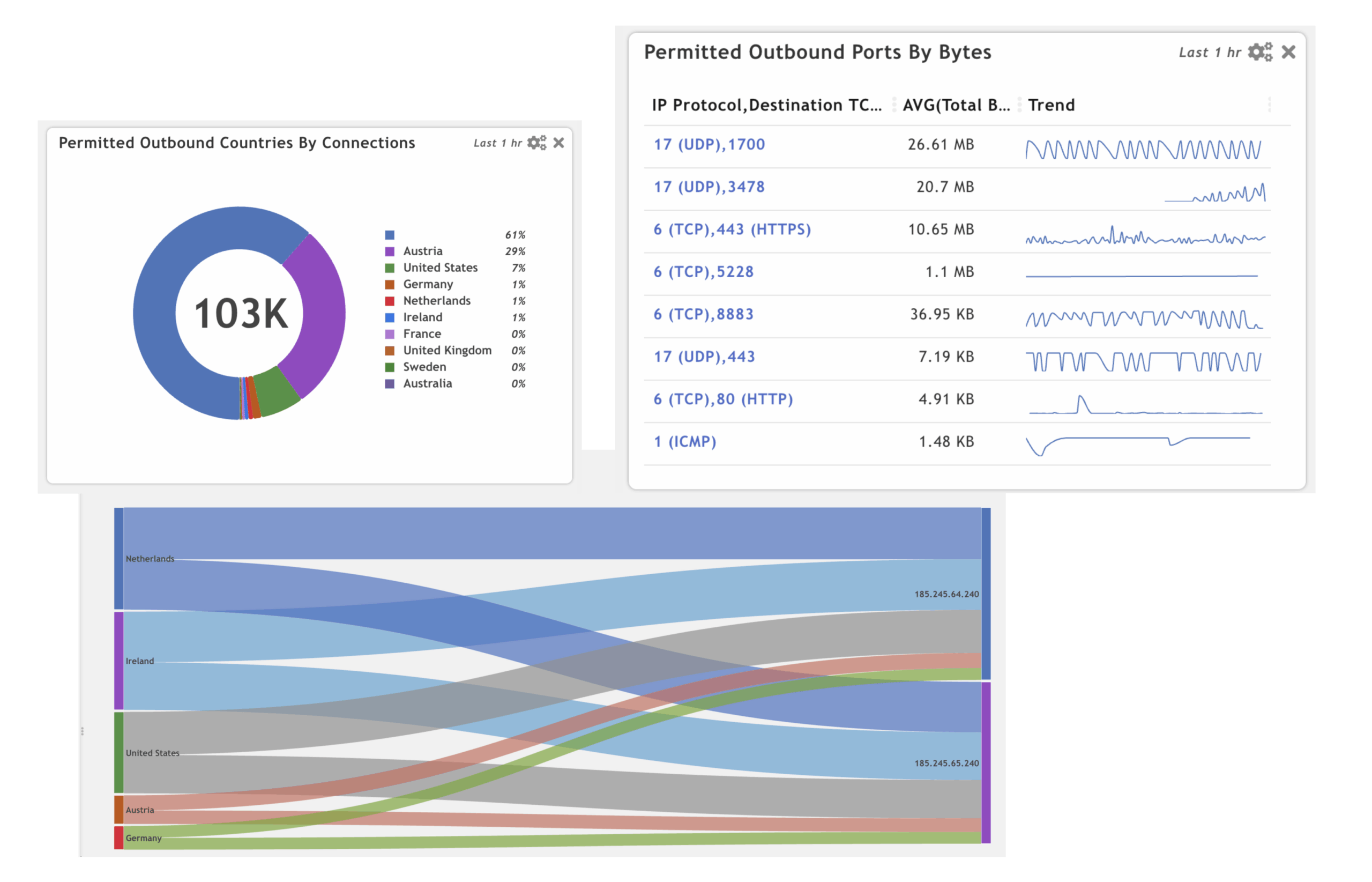Select the 1 (ICMP) protocol link
1372x882 pixels.
[x=684, y=442]
